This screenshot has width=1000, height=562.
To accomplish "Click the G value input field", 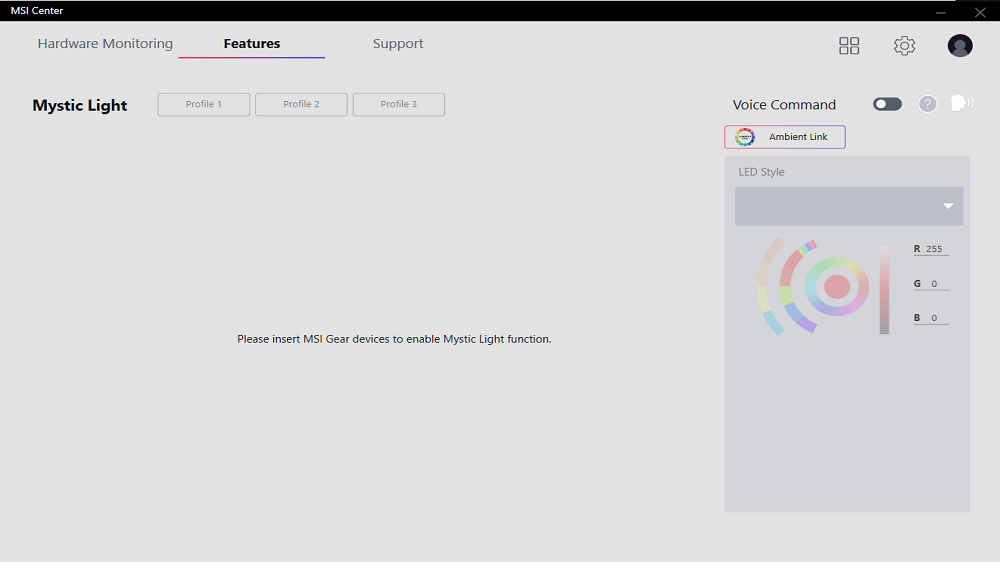I will (x=937, y=283).
